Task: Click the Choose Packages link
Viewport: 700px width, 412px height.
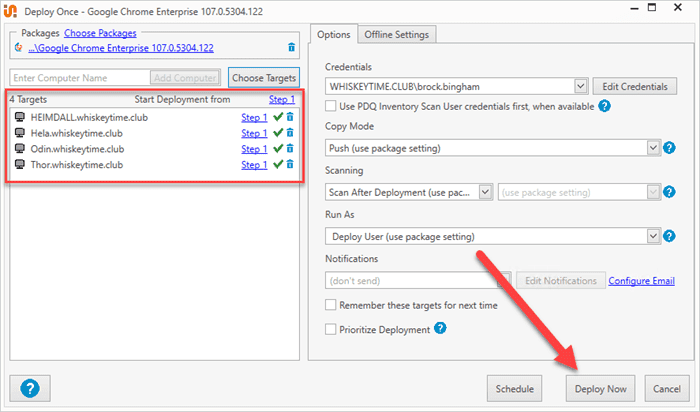Action: point(100,33)
